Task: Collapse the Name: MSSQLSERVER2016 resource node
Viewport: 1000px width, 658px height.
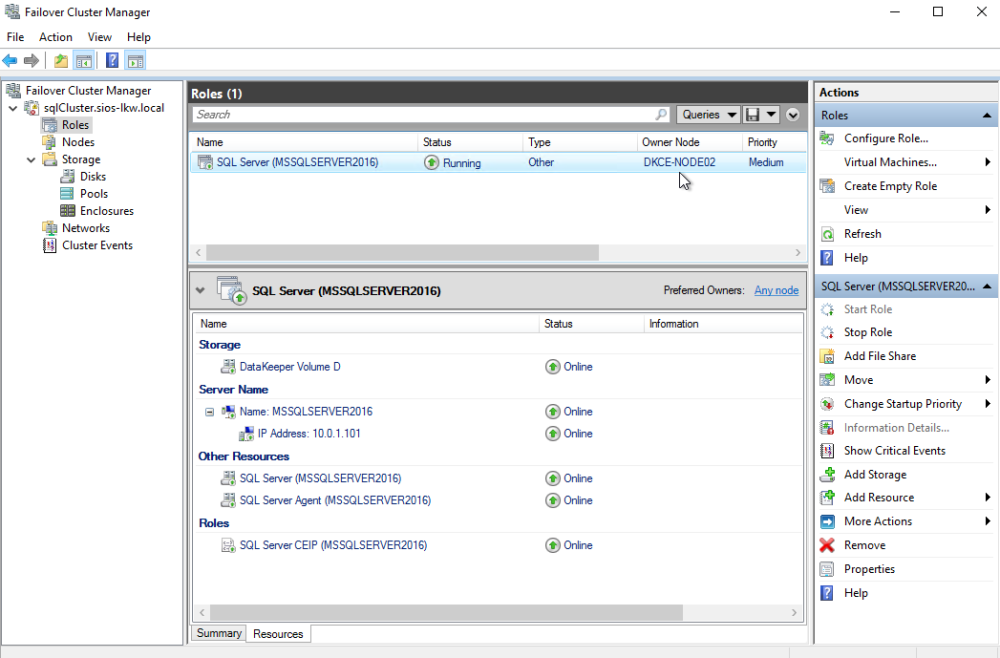Action: (209, 412)
